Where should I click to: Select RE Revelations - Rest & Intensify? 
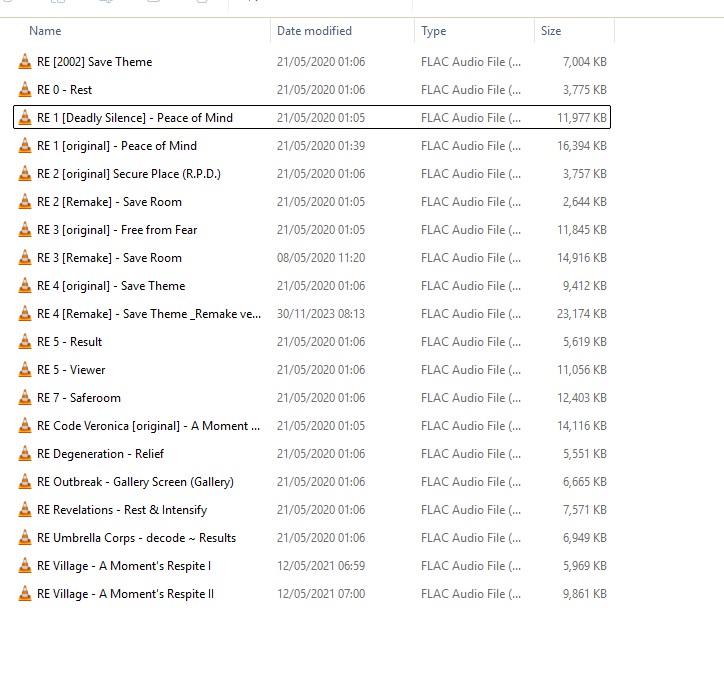pyautogui.click(x=122, y=510)
